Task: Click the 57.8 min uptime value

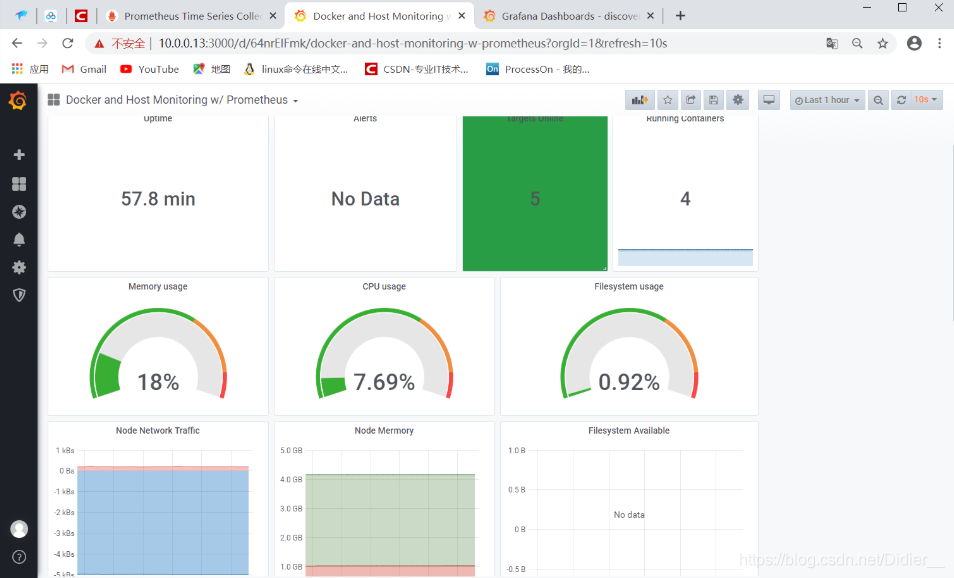Action: (158, 199)
